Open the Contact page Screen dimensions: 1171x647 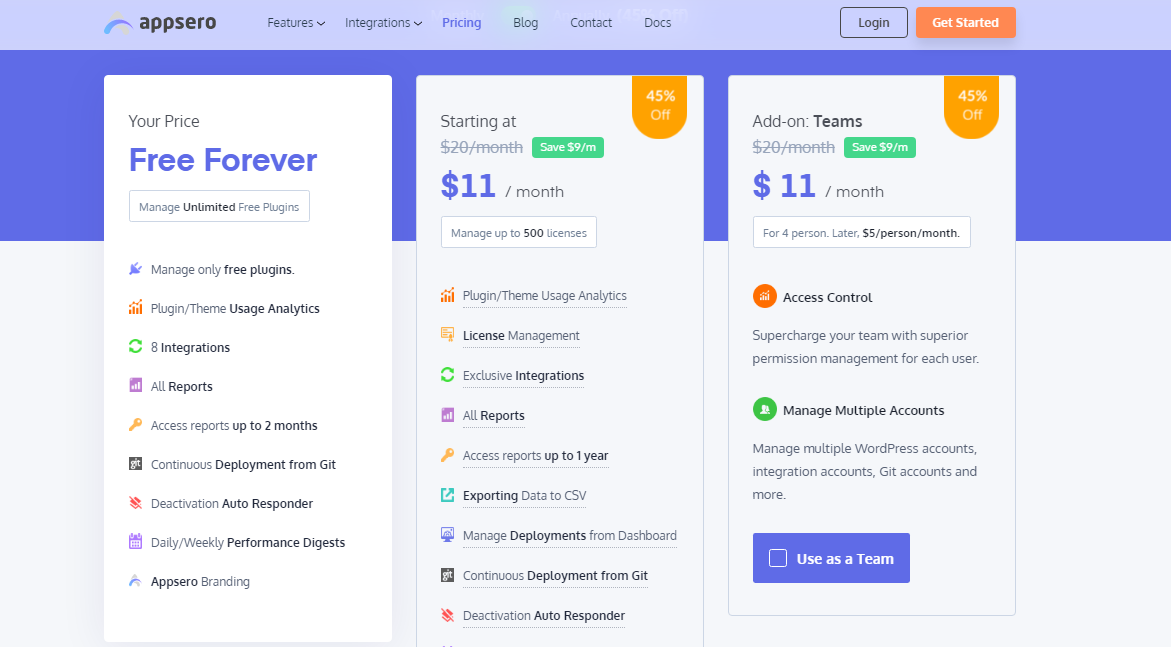tap(591, 23)
